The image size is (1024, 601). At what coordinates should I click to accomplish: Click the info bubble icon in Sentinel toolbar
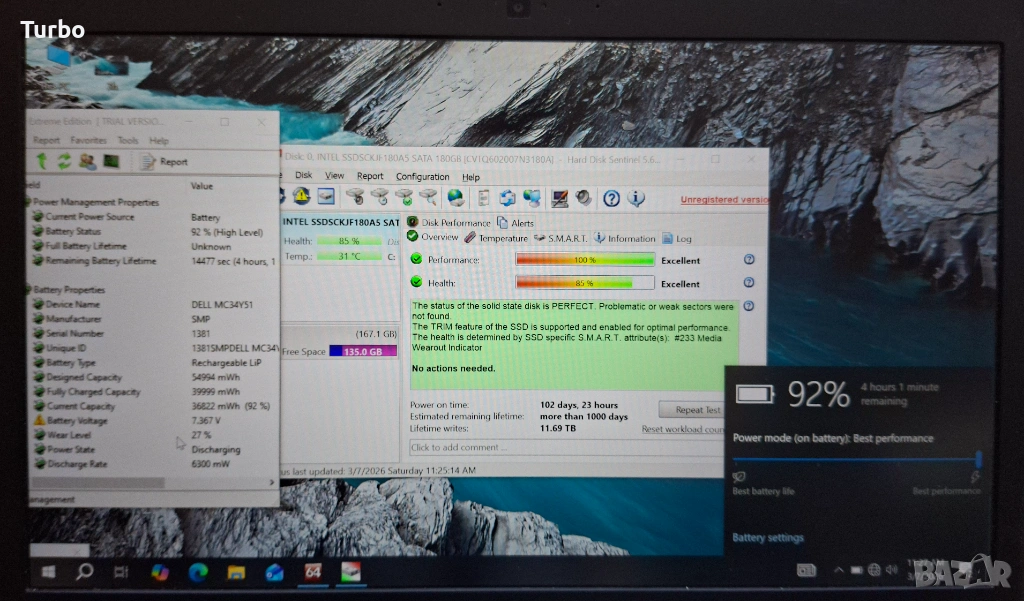635,198
